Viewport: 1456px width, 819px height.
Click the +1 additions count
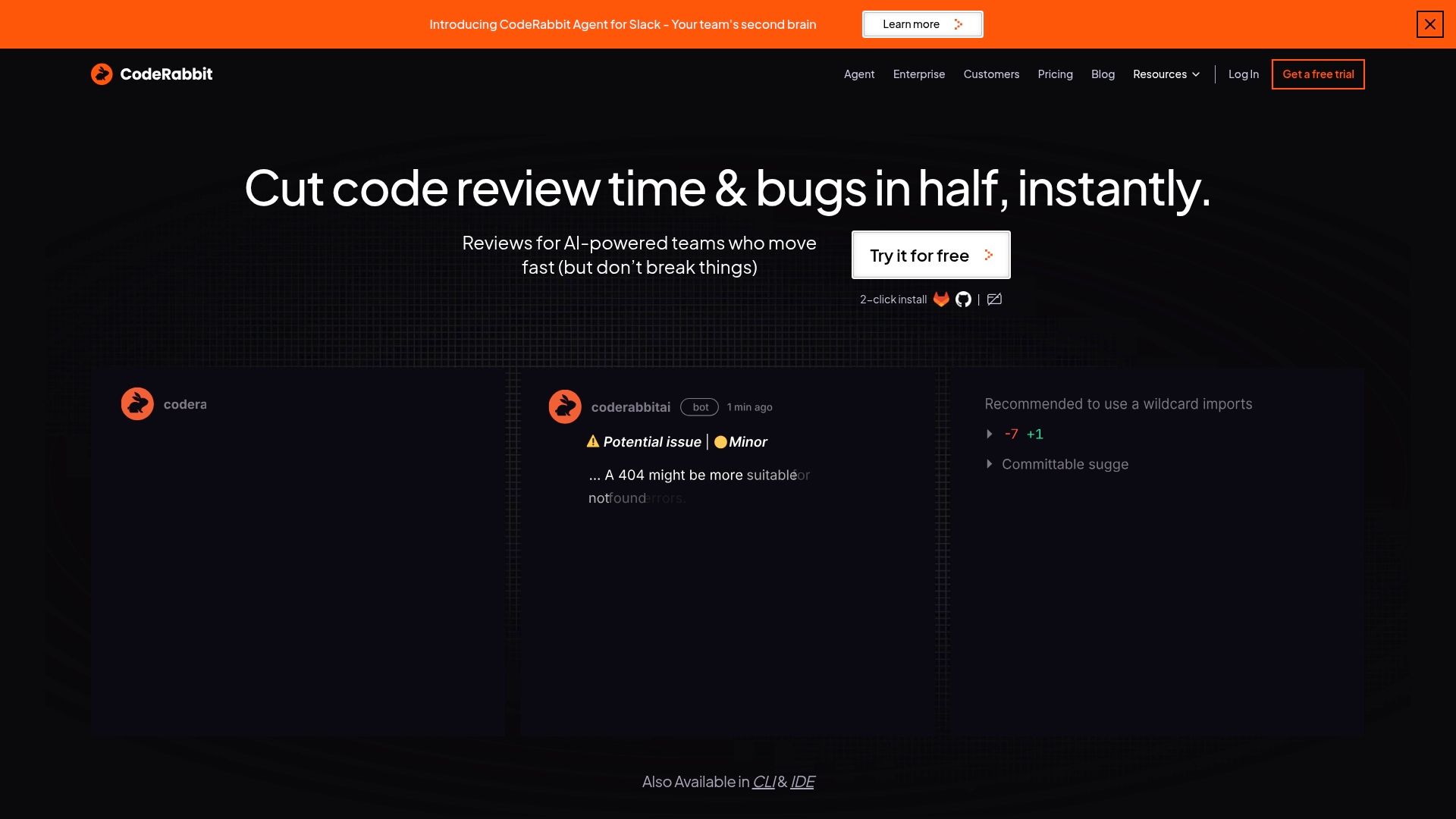1035,434
